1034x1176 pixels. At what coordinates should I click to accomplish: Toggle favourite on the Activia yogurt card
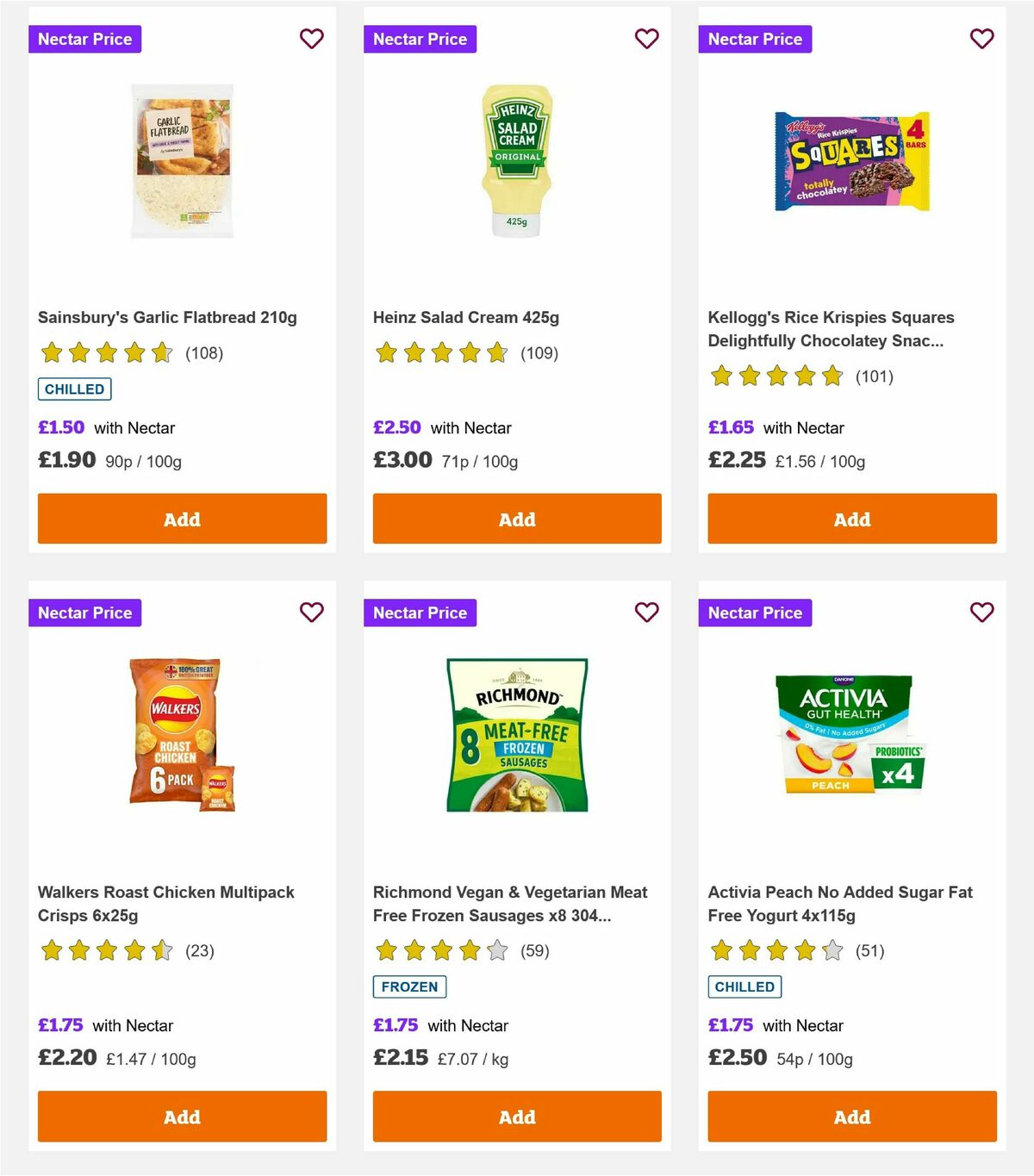point(981,613)
